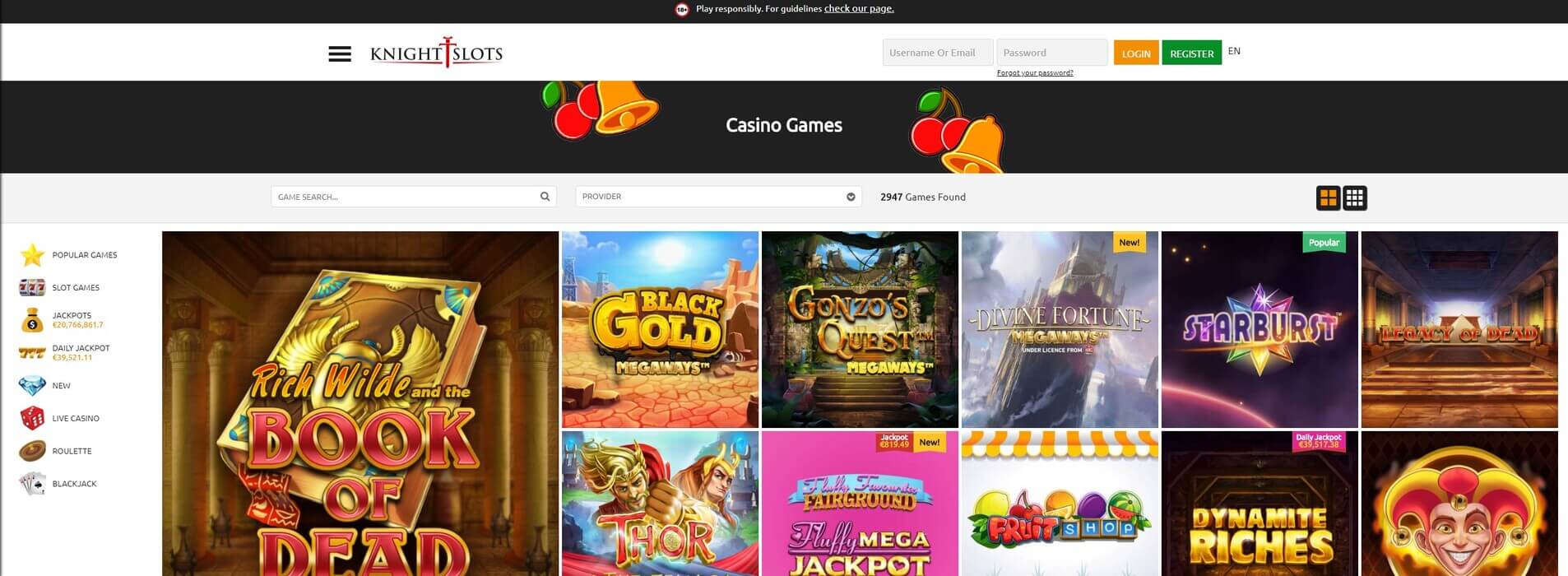Switch to large tile grid view
This screenshot has width=1568, height=576.
point(1328,198)
